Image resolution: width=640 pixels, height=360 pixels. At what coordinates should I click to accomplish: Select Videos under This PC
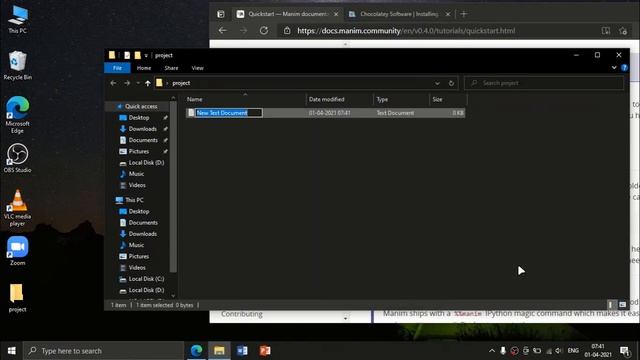coord(137,267)
